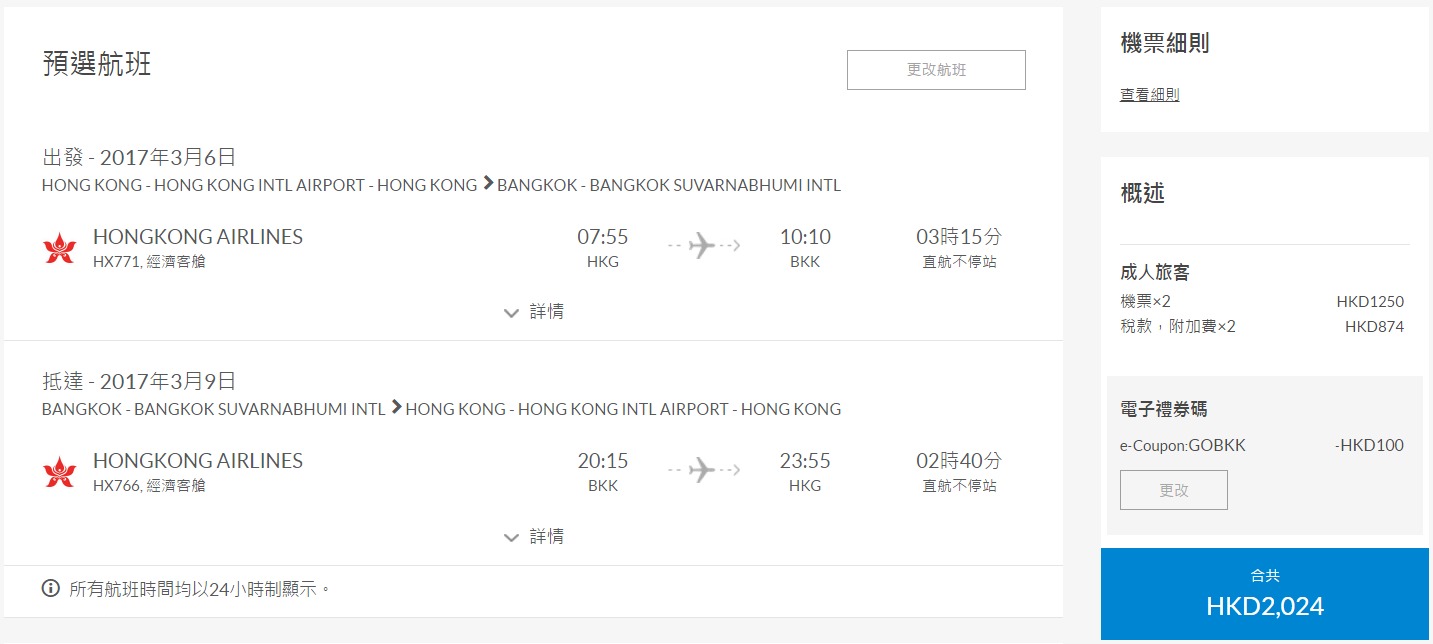Click the 更改航班 button
This screenshot has height=644, width=1433.
[x=936, y=70]
